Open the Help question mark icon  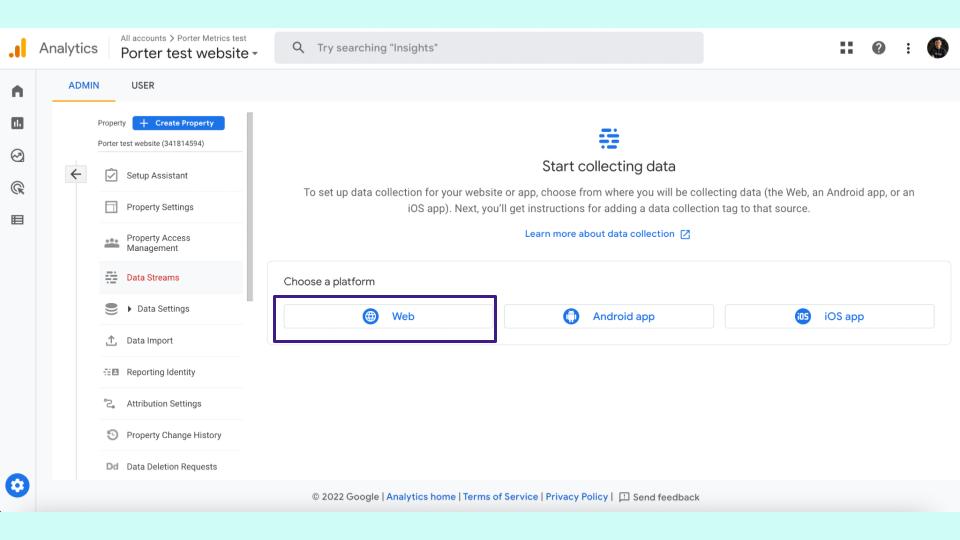[x=879, y=48]
